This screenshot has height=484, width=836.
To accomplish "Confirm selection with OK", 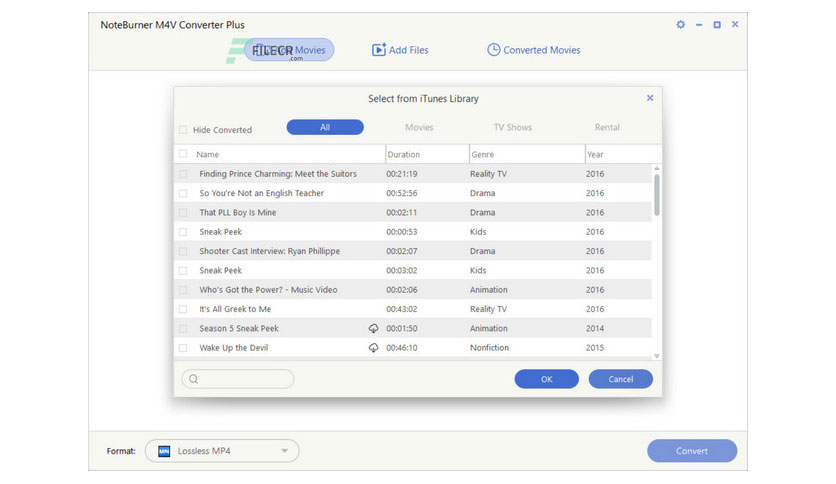I will click(546, 379).
